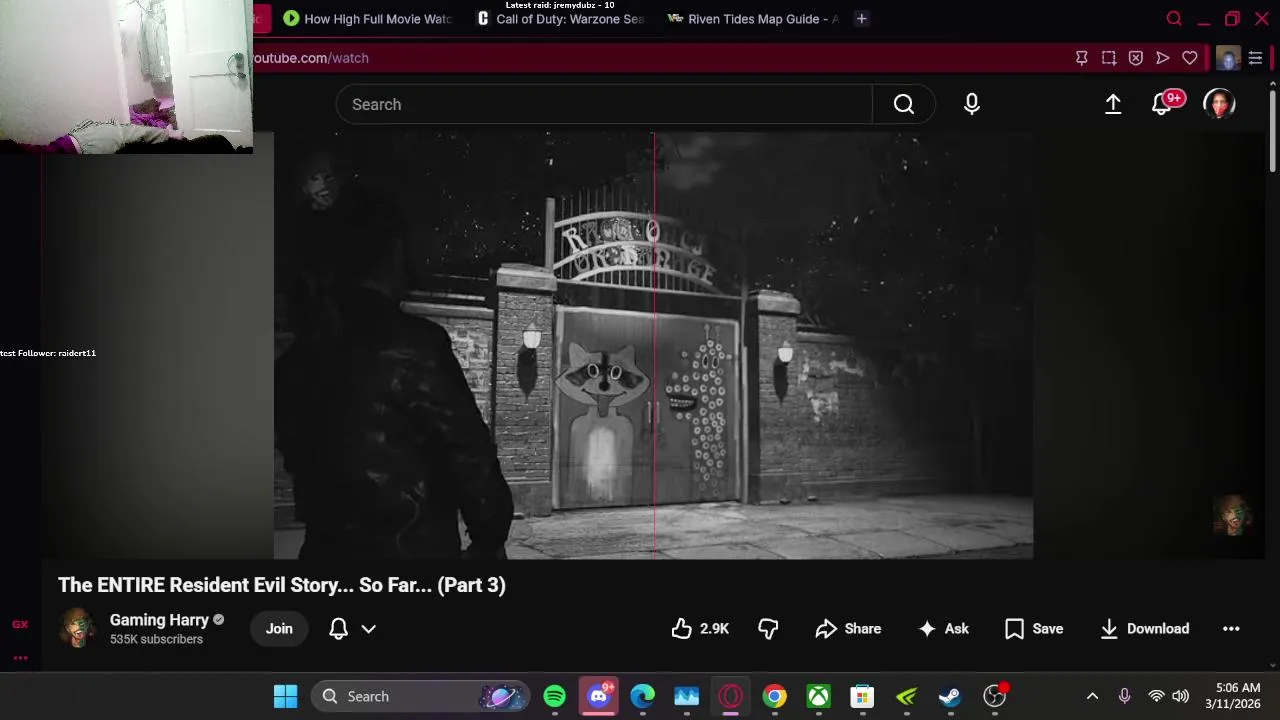
Task: Open the volume speaker tray icon
Action: pos(1180,696)
